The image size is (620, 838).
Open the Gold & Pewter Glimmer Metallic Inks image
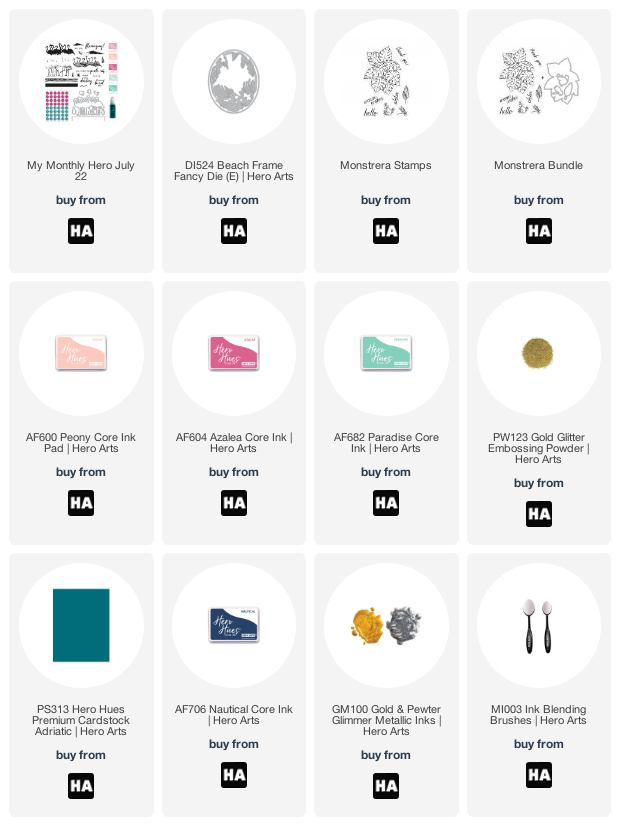[386, 625]
